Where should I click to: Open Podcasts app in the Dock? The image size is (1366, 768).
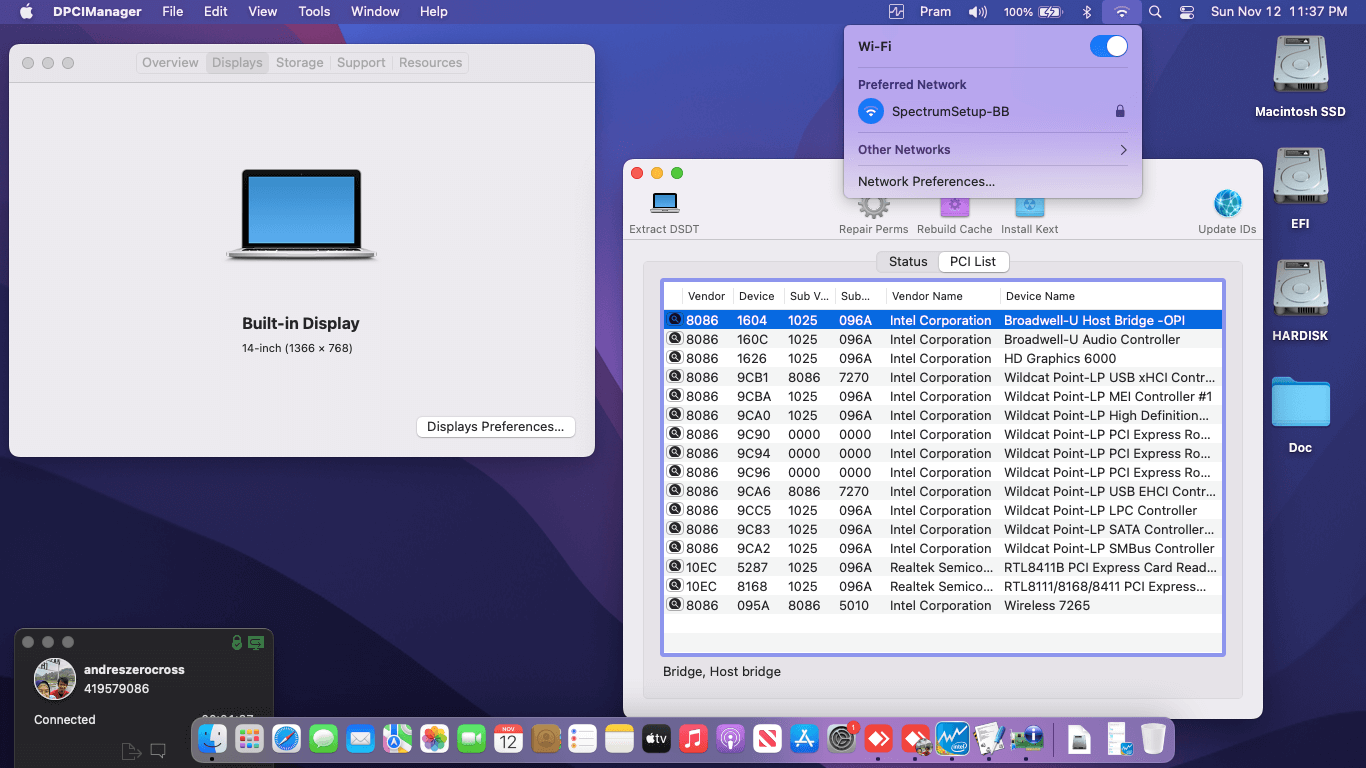point(730,739)
